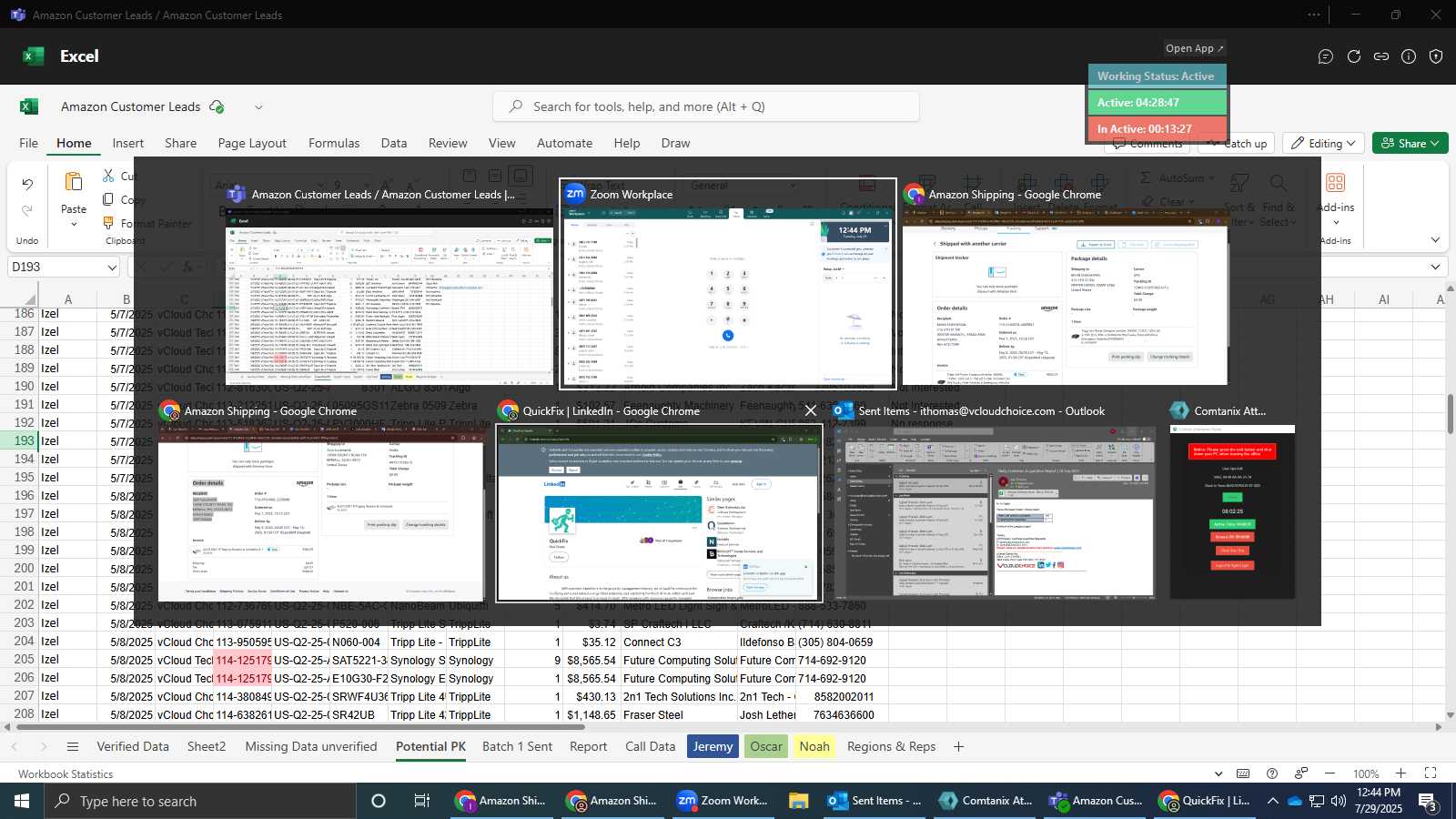Click zoom in plus icon in status bar

[x=1400, y=773]
